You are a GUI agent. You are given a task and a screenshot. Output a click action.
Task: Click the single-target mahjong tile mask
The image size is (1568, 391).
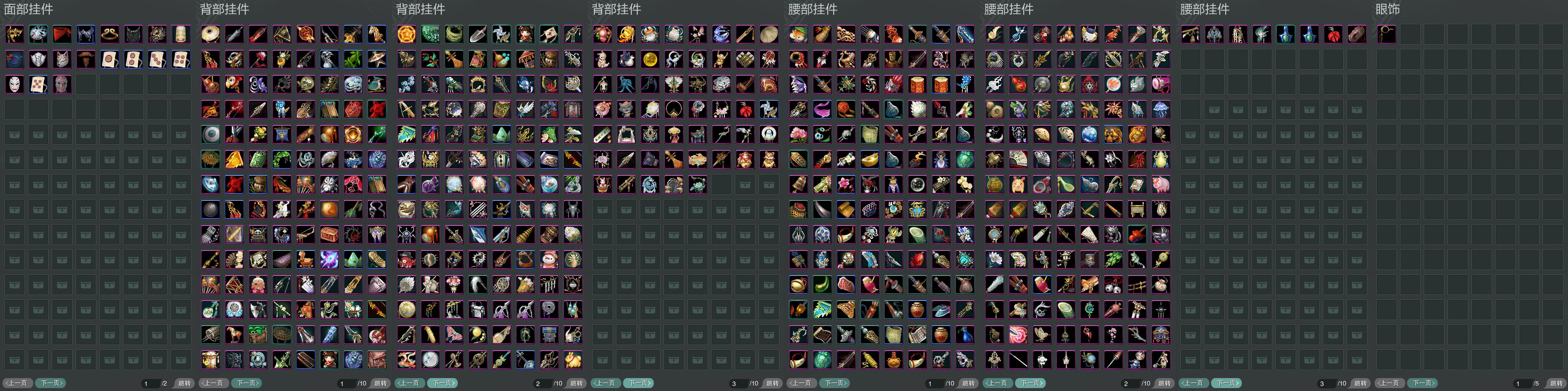point(110,59)
